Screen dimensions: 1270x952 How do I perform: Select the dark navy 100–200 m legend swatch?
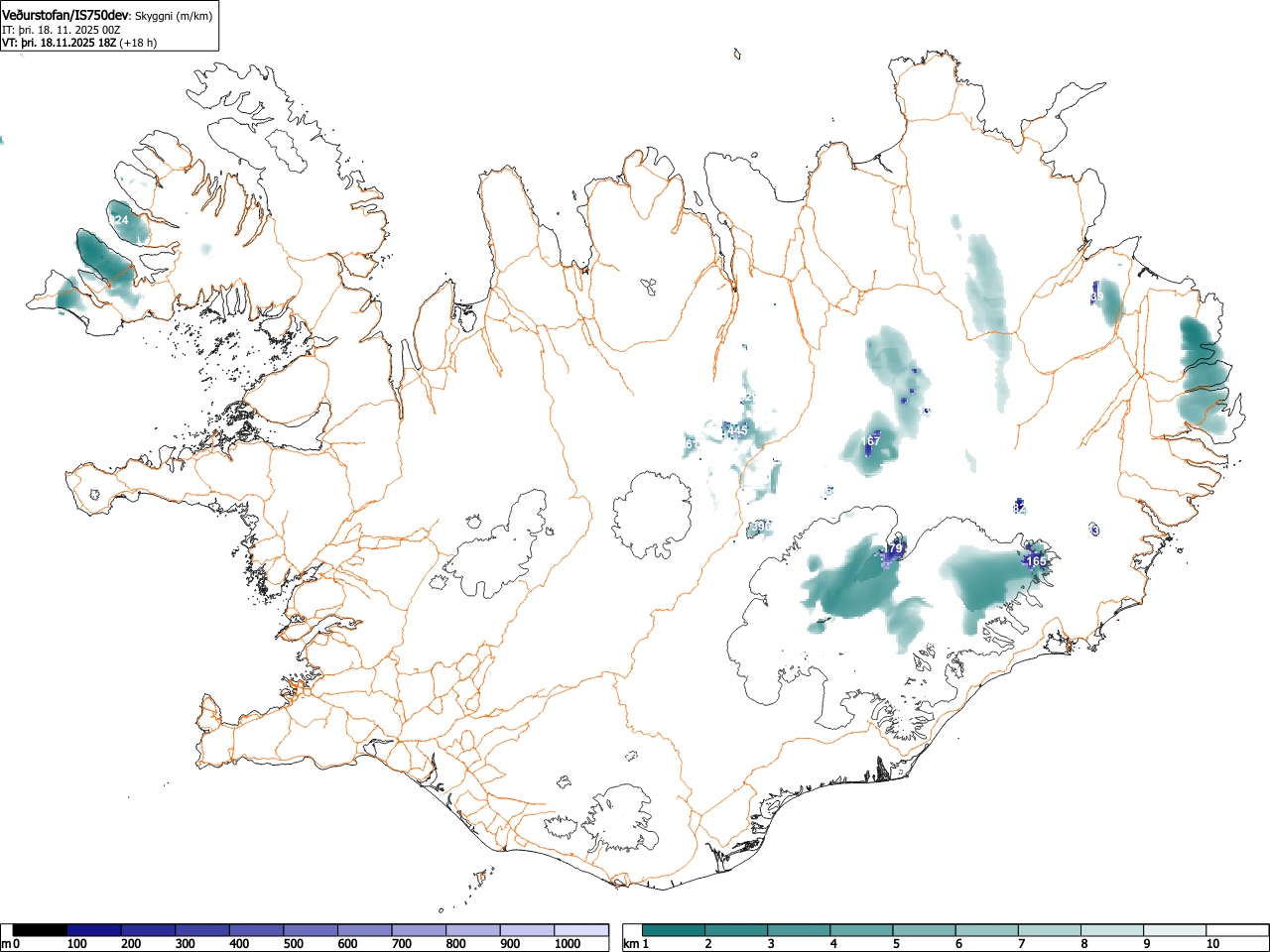tap(94, 930)
